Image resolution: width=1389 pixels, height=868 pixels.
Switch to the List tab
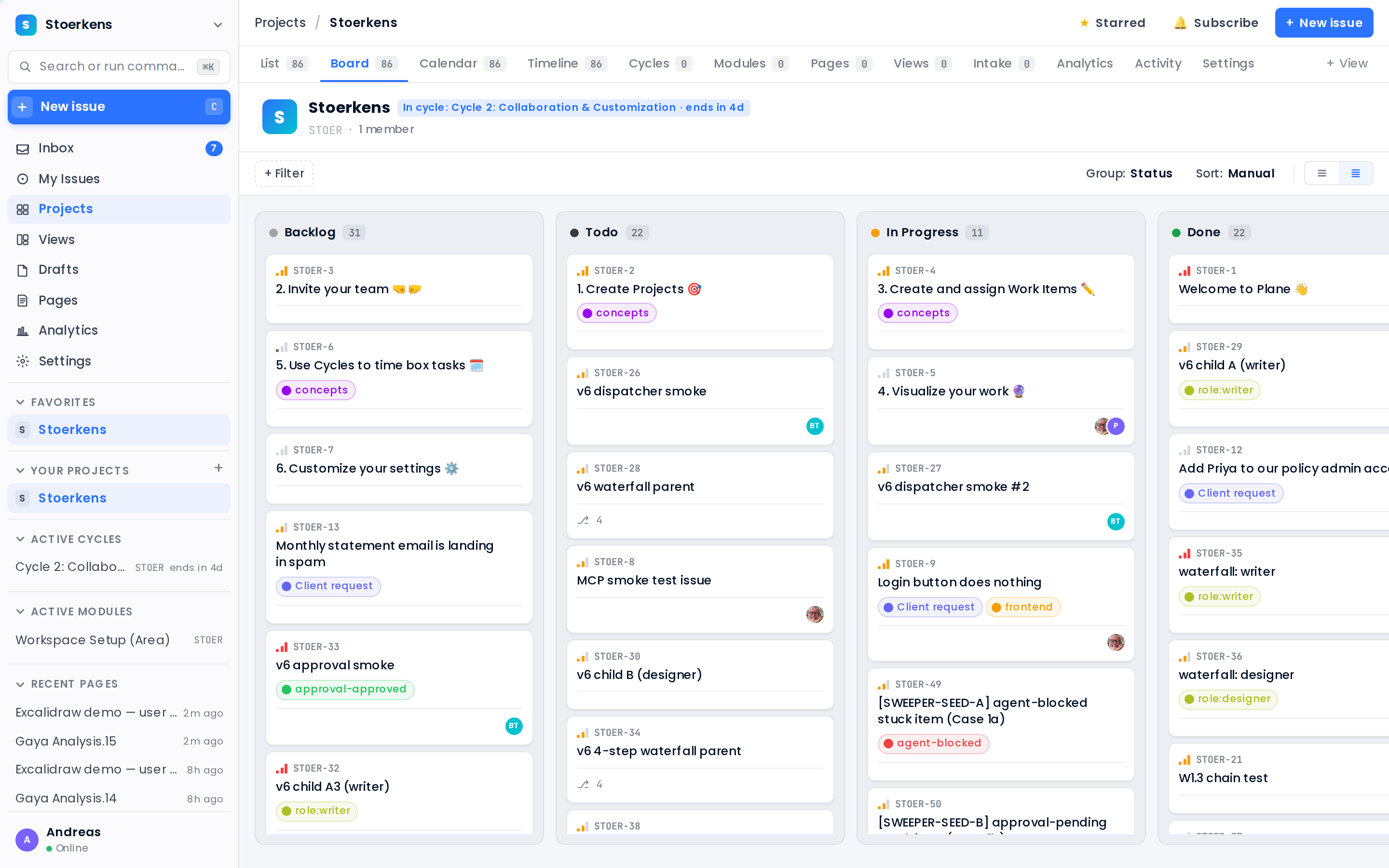(x=284, y=64)
